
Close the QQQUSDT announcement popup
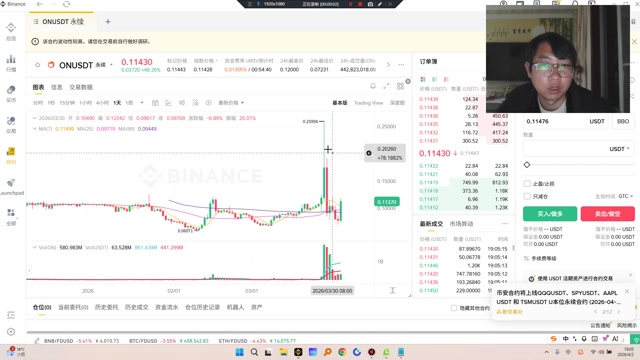pyautogui.click(x=627, y=291)
